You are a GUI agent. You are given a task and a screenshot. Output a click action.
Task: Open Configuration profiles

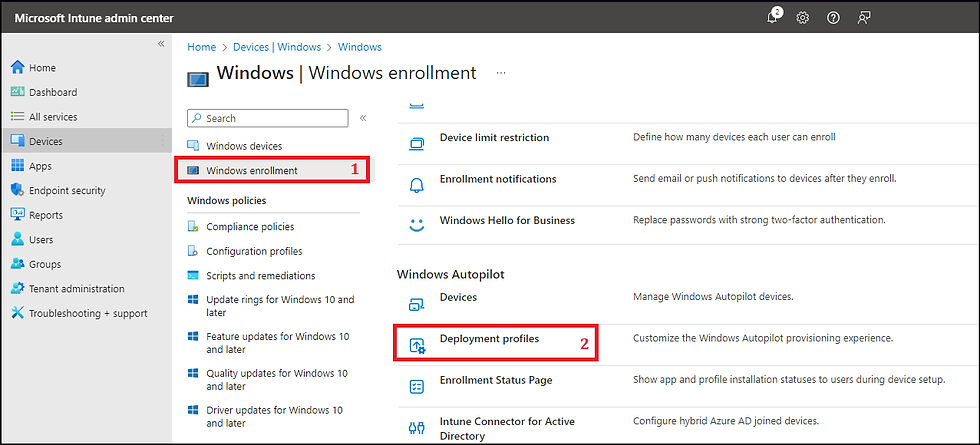click(254, 251)
